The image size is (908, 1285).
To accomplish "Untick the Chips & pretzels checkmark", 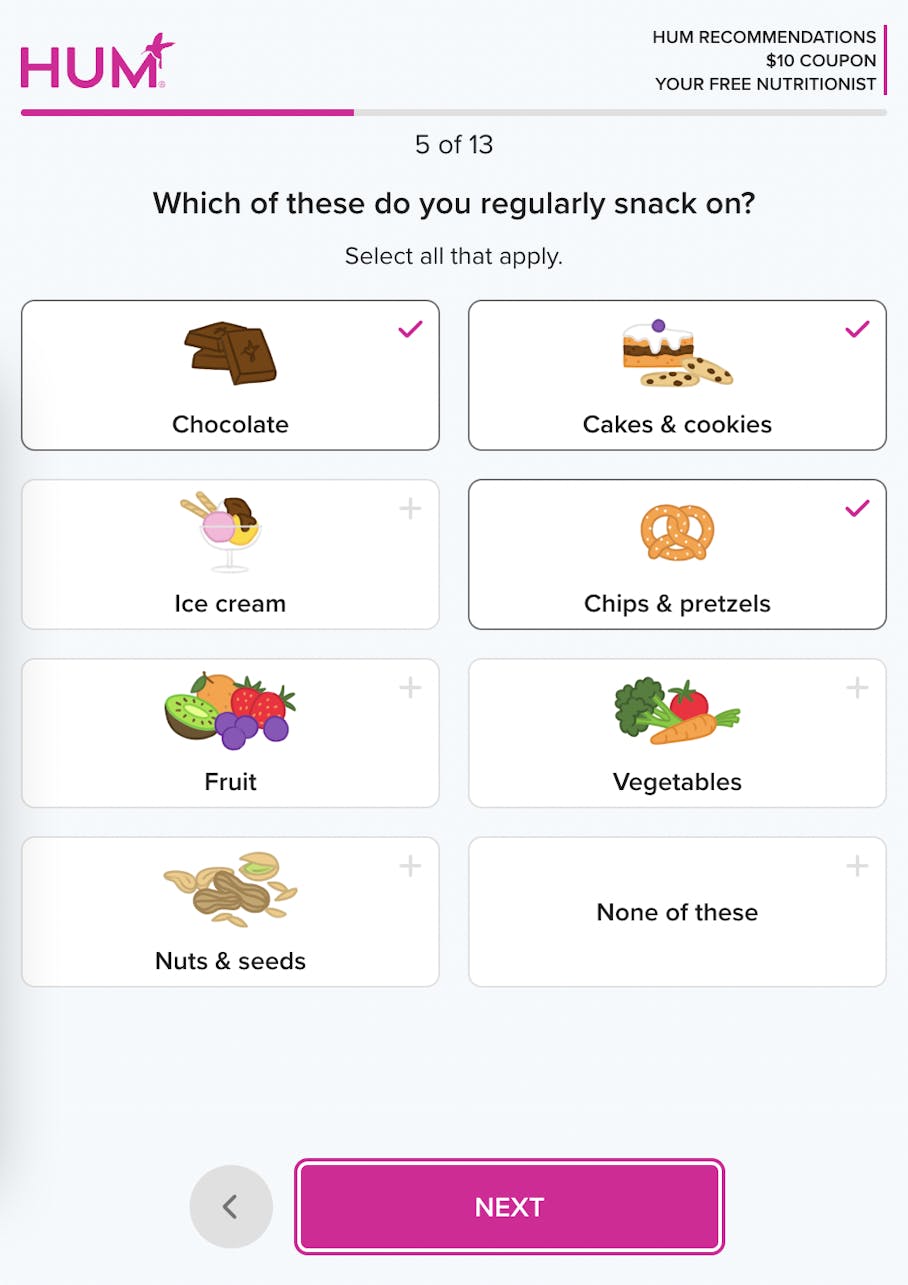I will point(857,508).
